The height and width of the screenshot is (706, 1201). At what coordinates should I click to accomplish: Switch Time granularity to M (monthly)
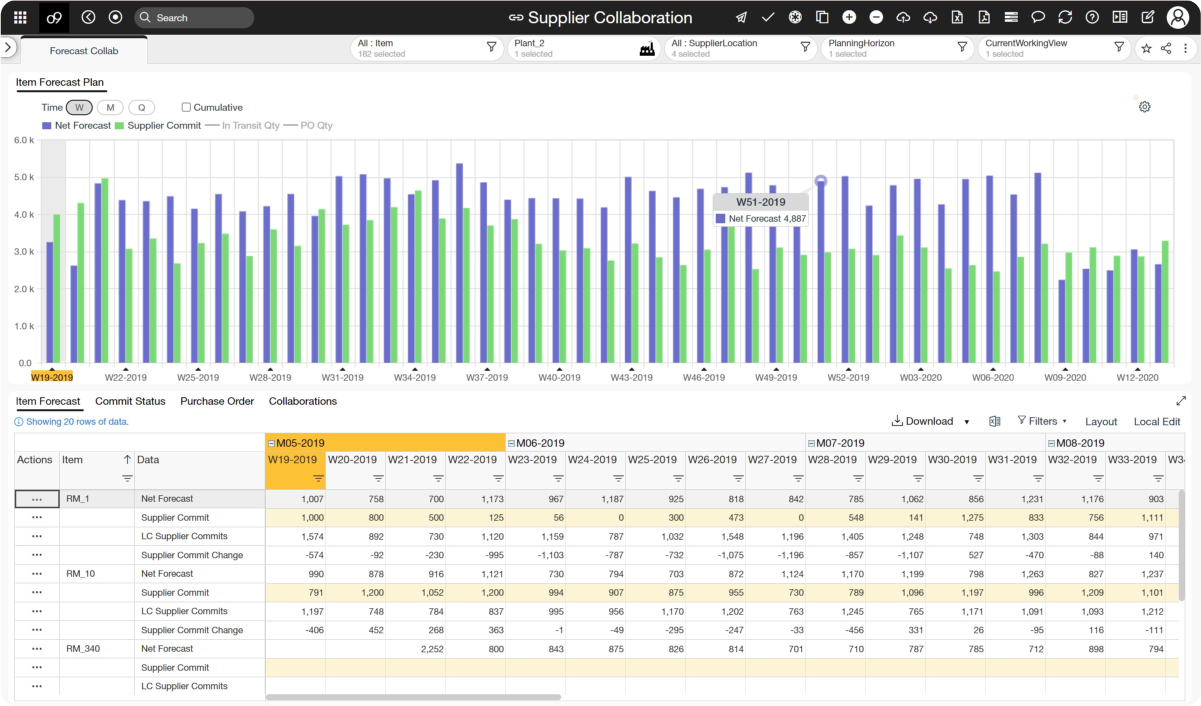point(110,107)
